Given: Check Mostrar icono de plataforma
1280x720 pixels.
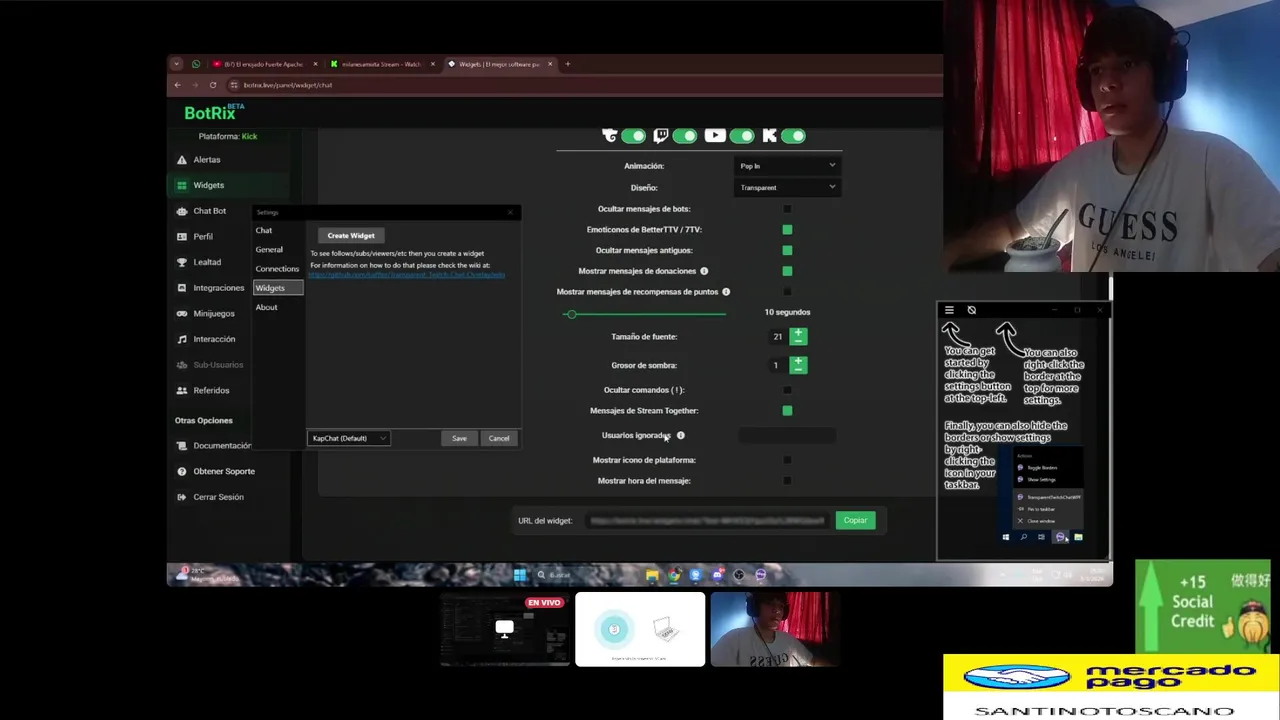Looking at the screenshot, I should point(787,460).
